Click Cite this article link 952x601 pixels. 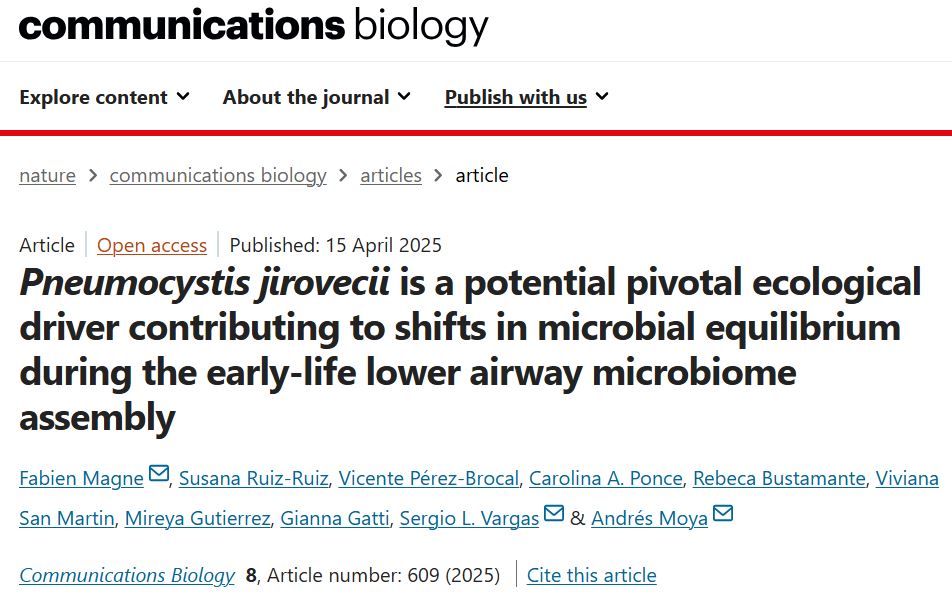click(592, 575)
